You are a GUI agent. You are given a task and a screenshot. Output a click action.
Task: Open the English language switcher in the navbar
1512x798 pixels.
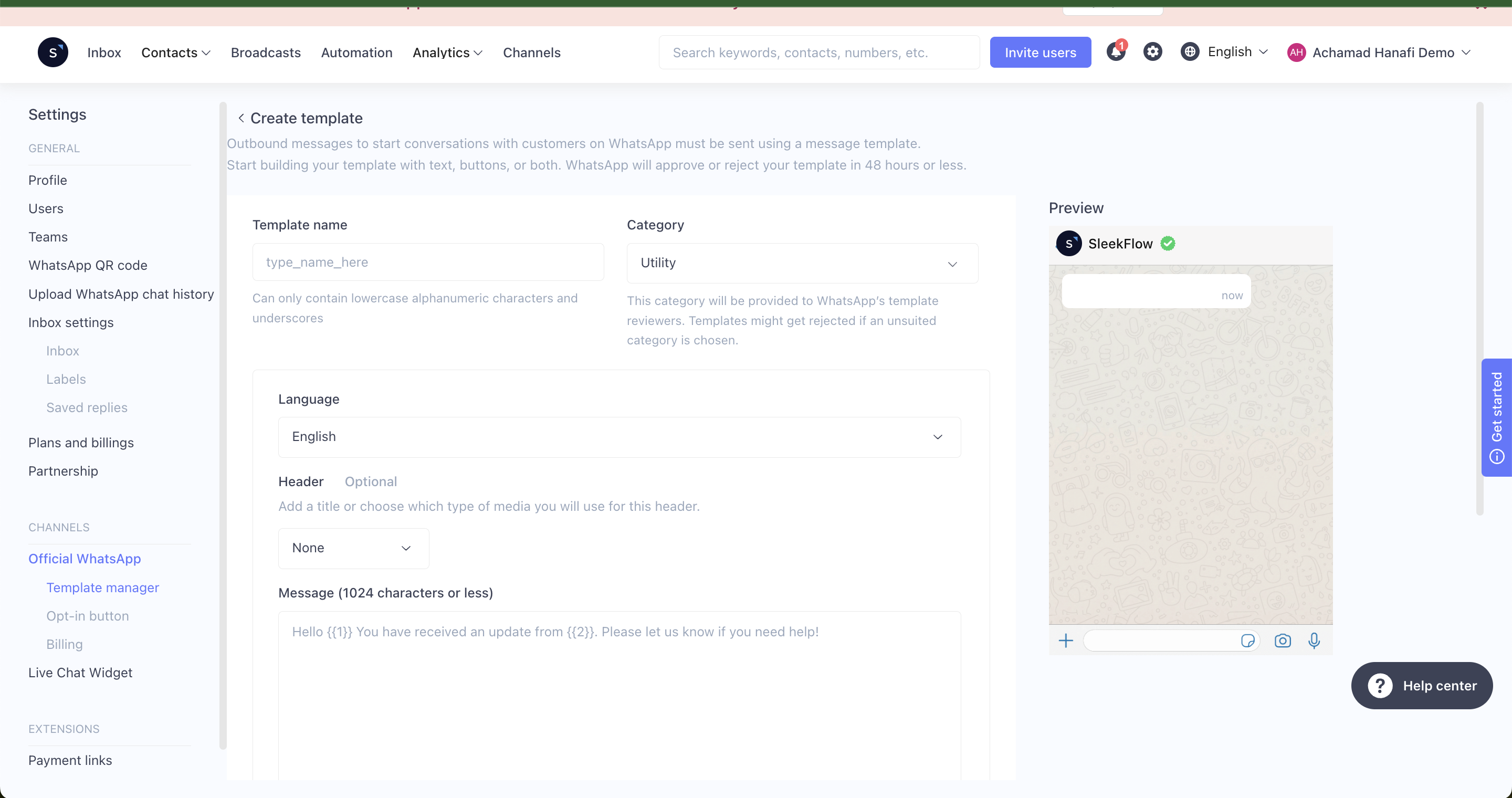pos(1237,51)
